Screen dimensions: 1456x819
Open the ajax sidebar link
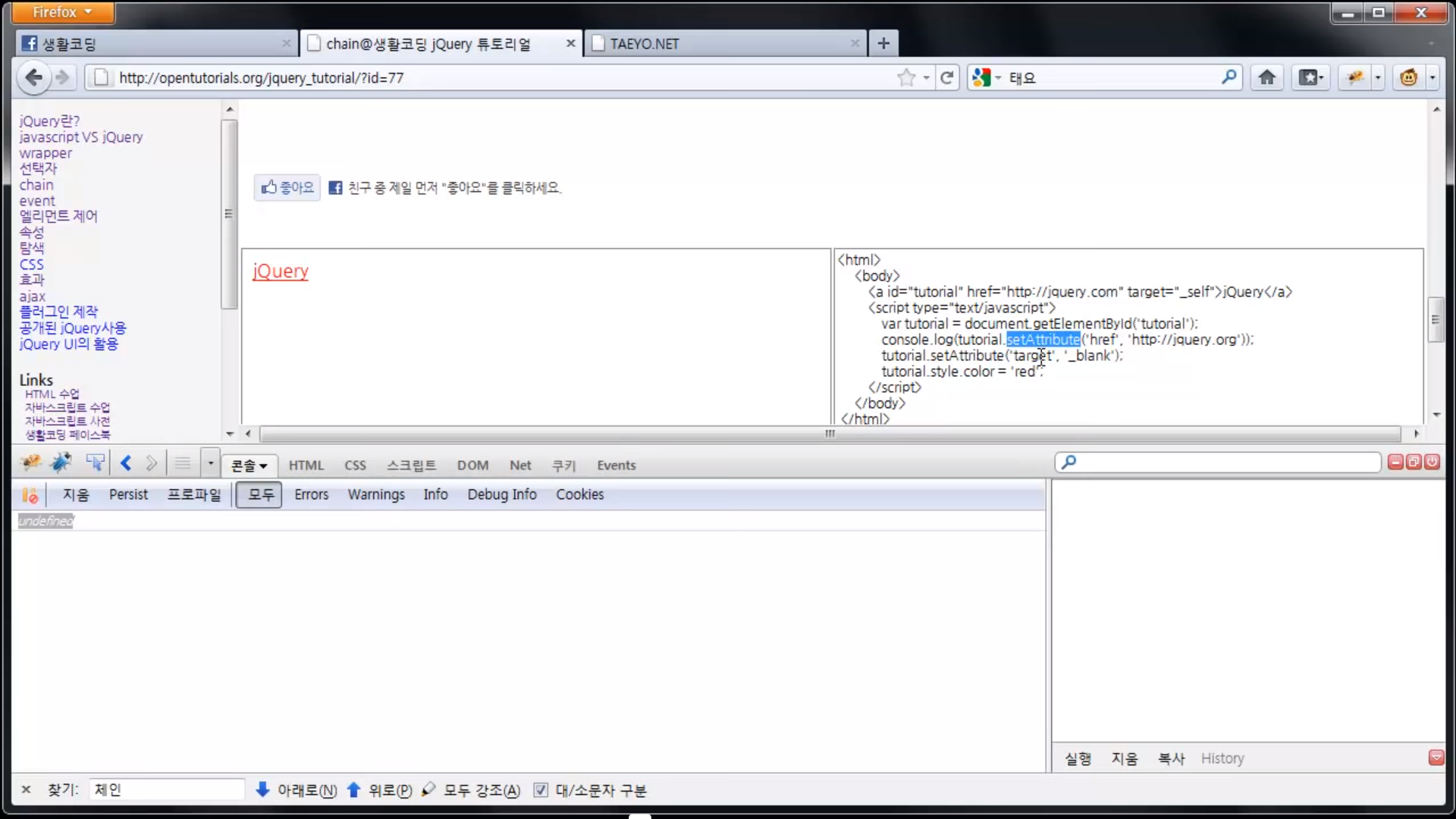[32, 297]
